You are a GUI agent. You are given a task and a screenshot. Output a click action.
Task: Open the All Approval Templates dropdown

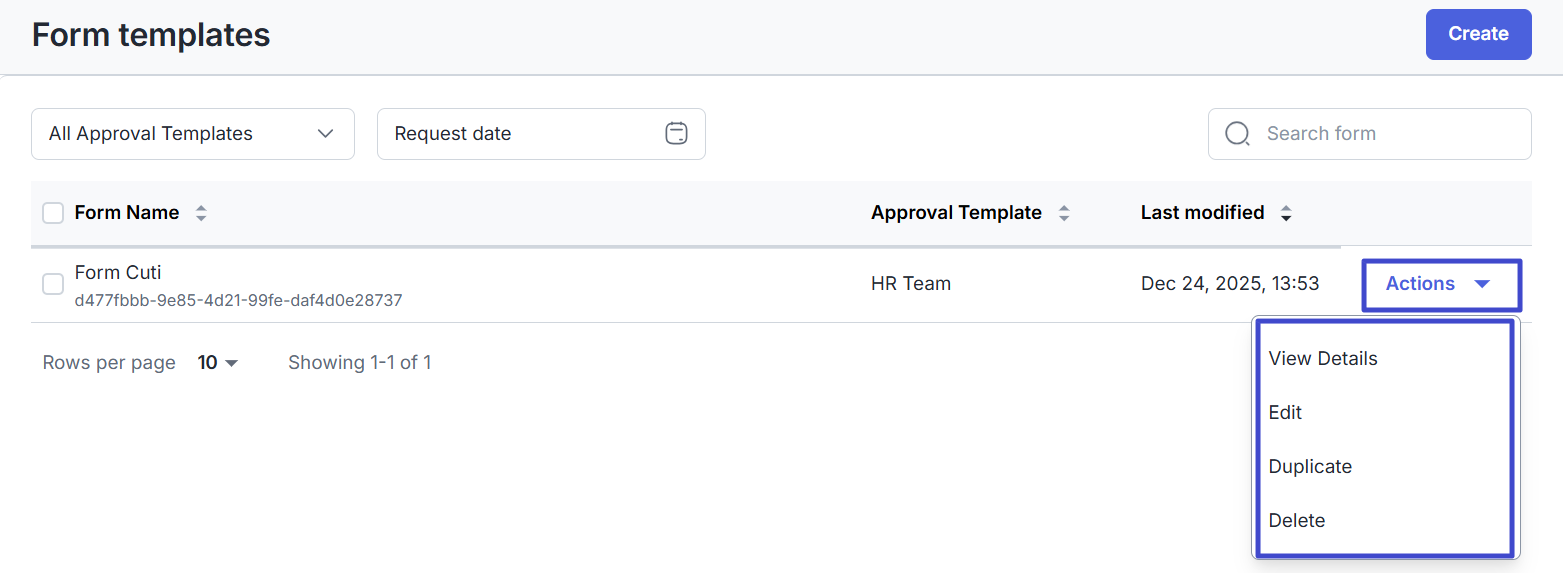pyautogui.click(x=193, y=134)
